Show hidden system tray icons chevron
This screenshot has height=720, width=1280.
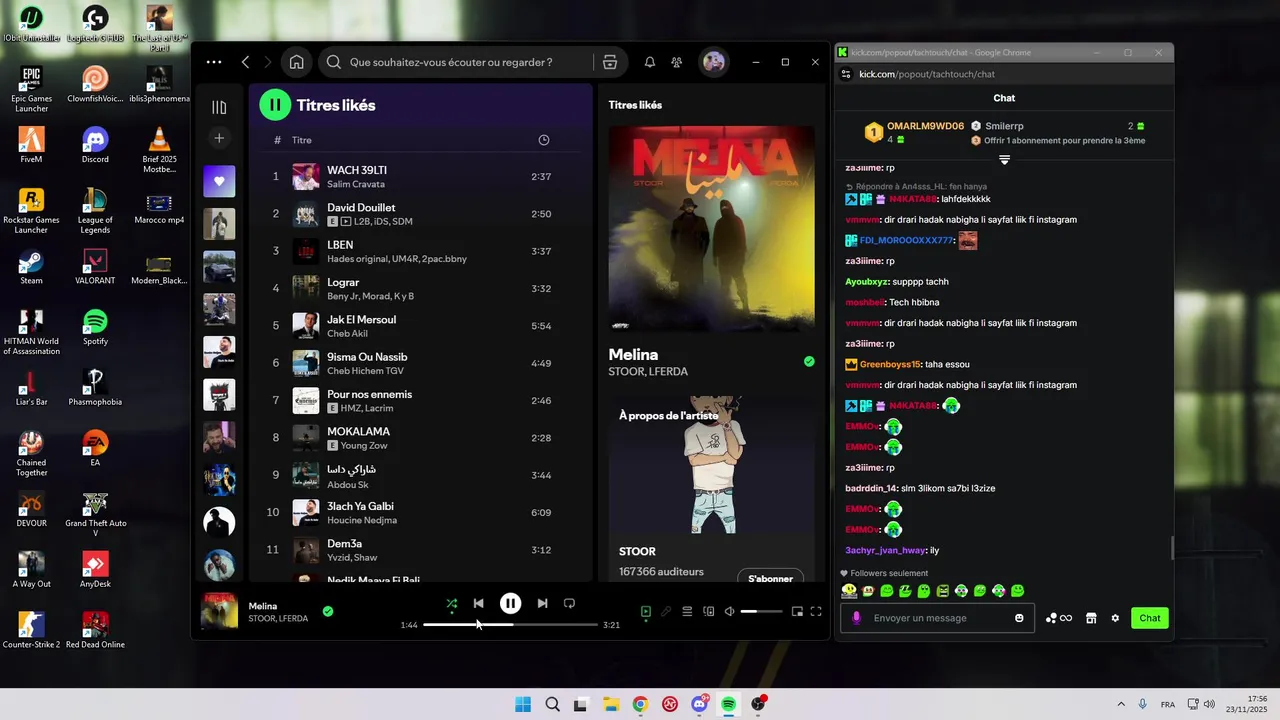click(1120, 704)
